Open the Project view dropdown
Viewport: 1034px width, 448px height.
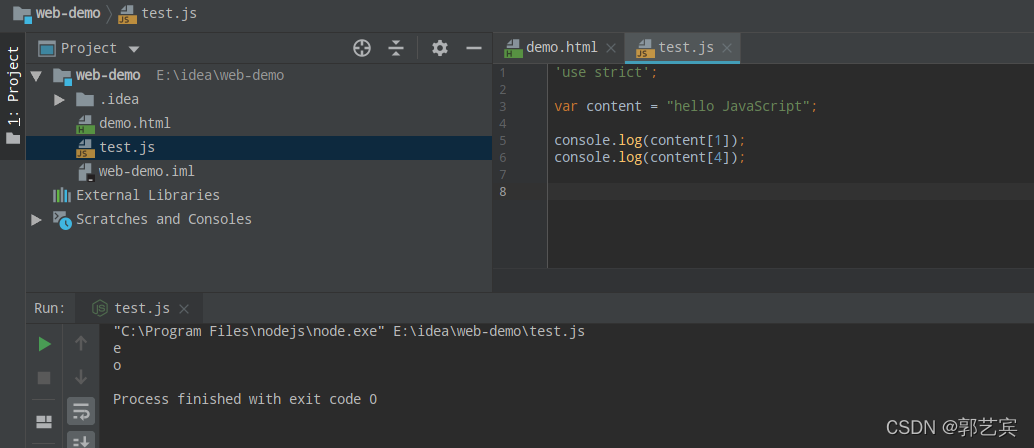coord(134,49)
